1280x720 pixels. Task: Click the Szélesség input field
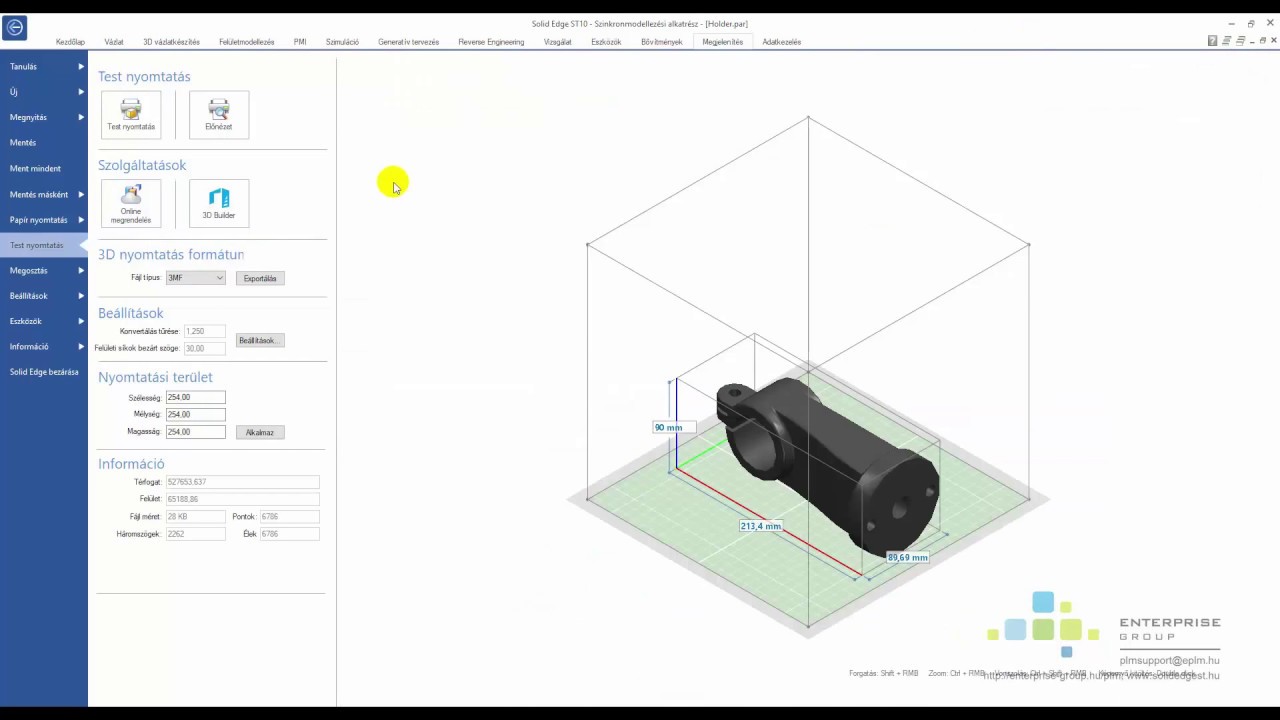tap(195, 397)
